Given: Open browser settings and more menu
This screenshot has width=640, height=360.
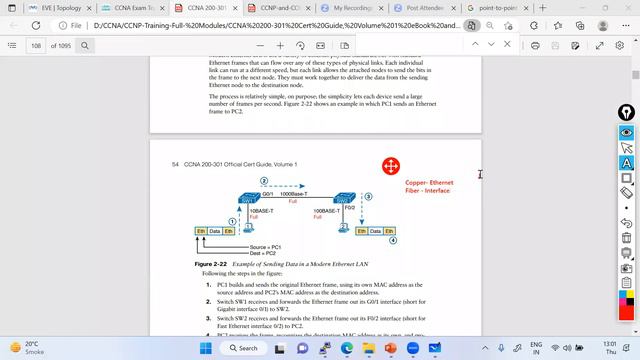Looking at the screenshot, I should pyautogui.click(x=626, y=26).
